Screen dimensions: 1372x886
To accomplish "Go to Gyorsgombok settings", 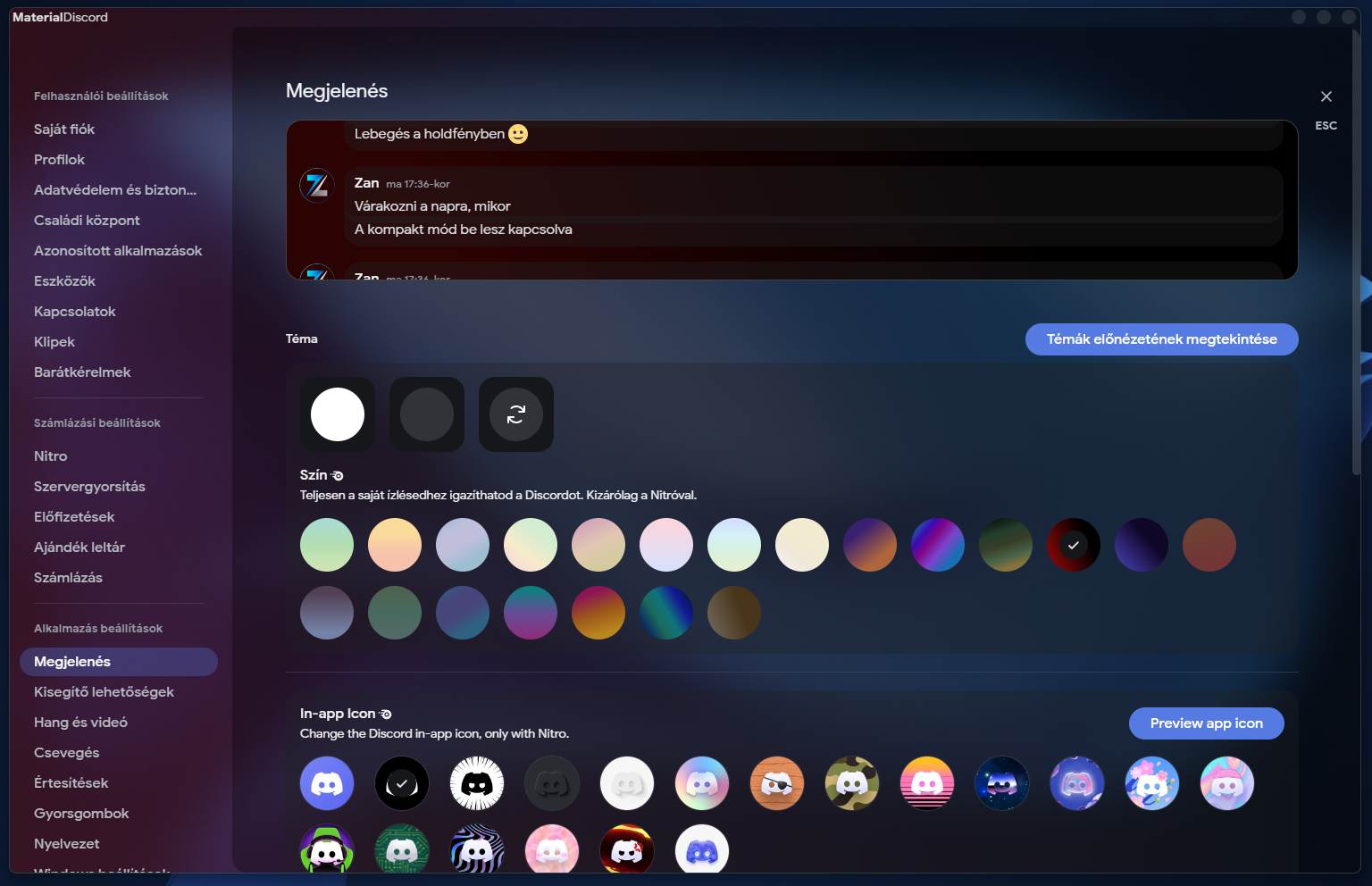I will click(119, 814).
